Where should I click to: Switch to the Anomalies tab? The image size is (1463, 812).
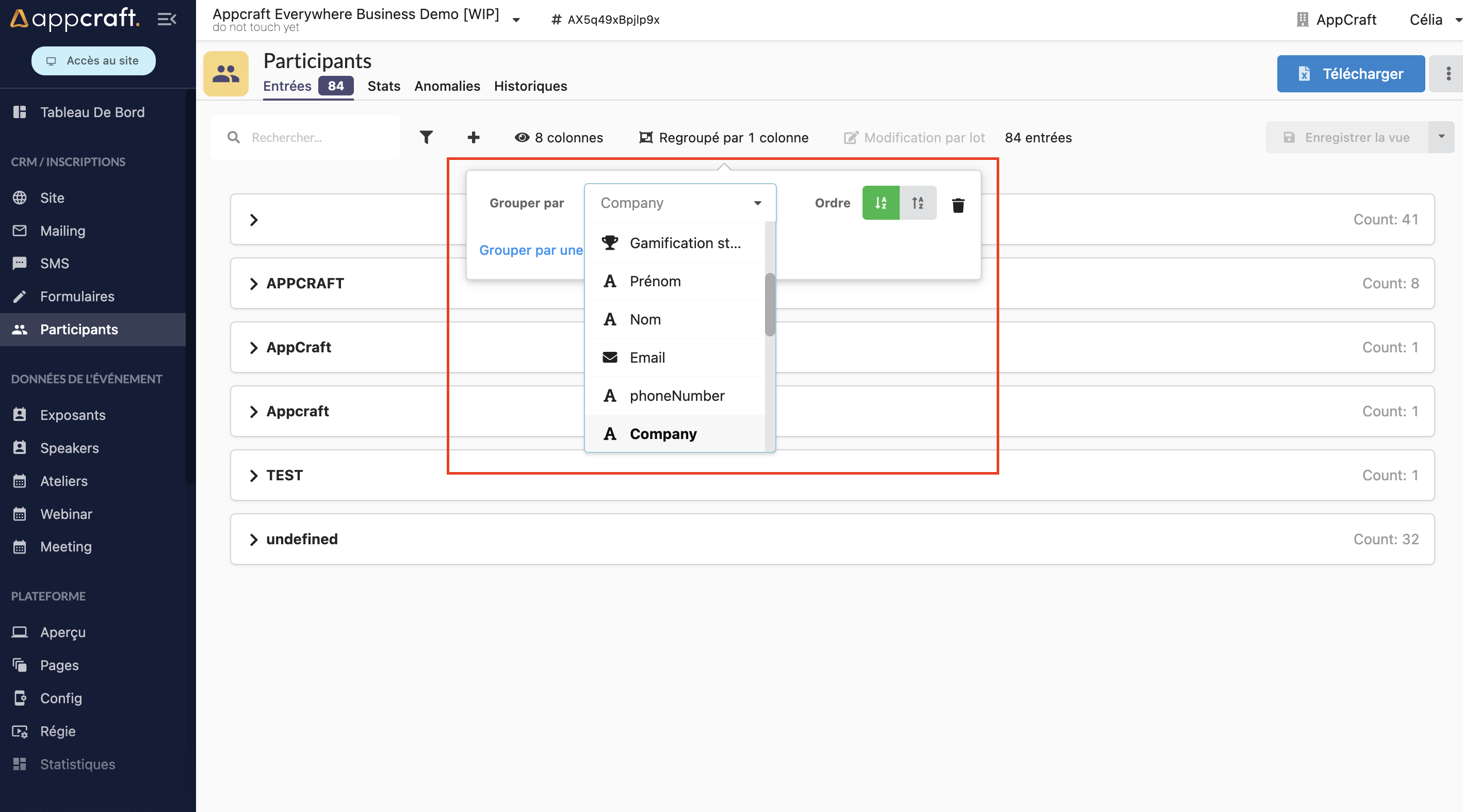(x=447, y=86)
